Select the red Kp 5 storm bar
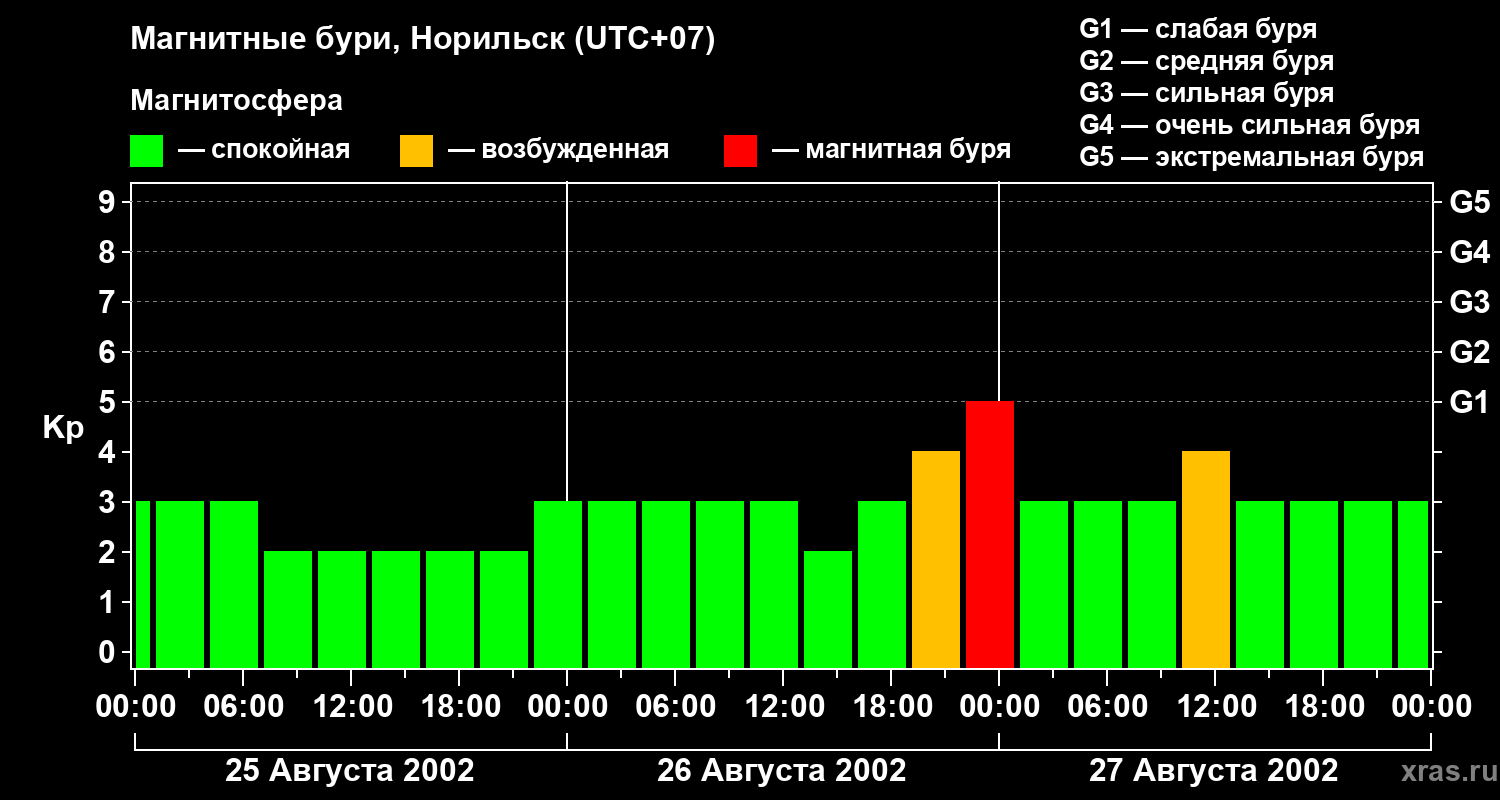The width and height of the screenshot is (1500, 800). [x=990, y=535]
